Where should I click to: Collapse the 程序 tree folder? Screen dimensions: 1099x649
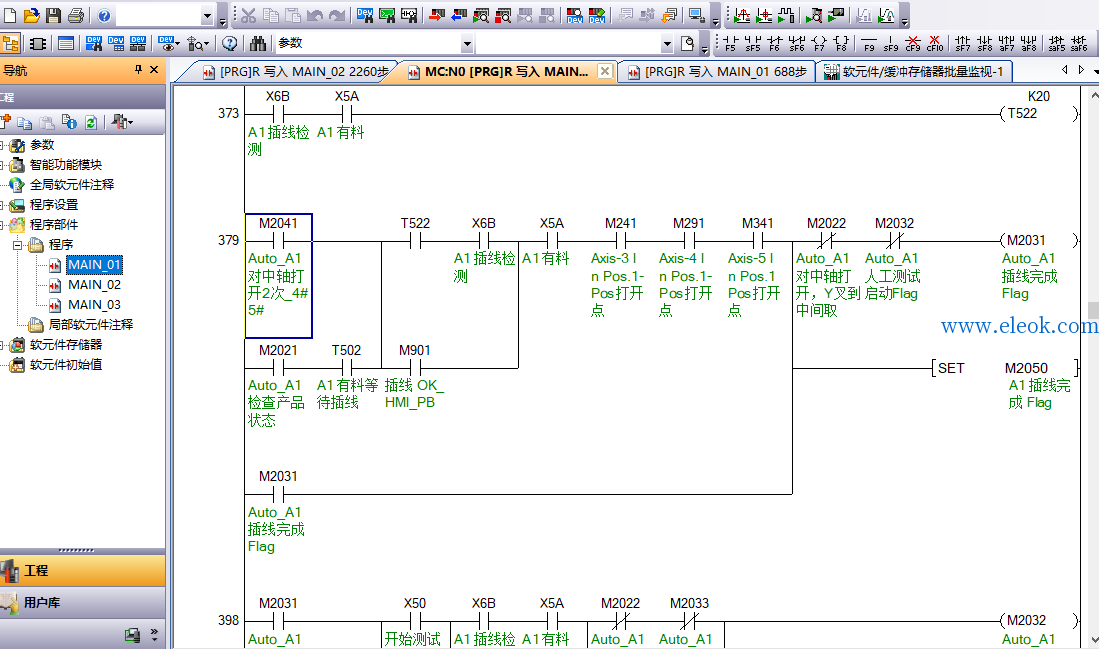tap(18, 245)
